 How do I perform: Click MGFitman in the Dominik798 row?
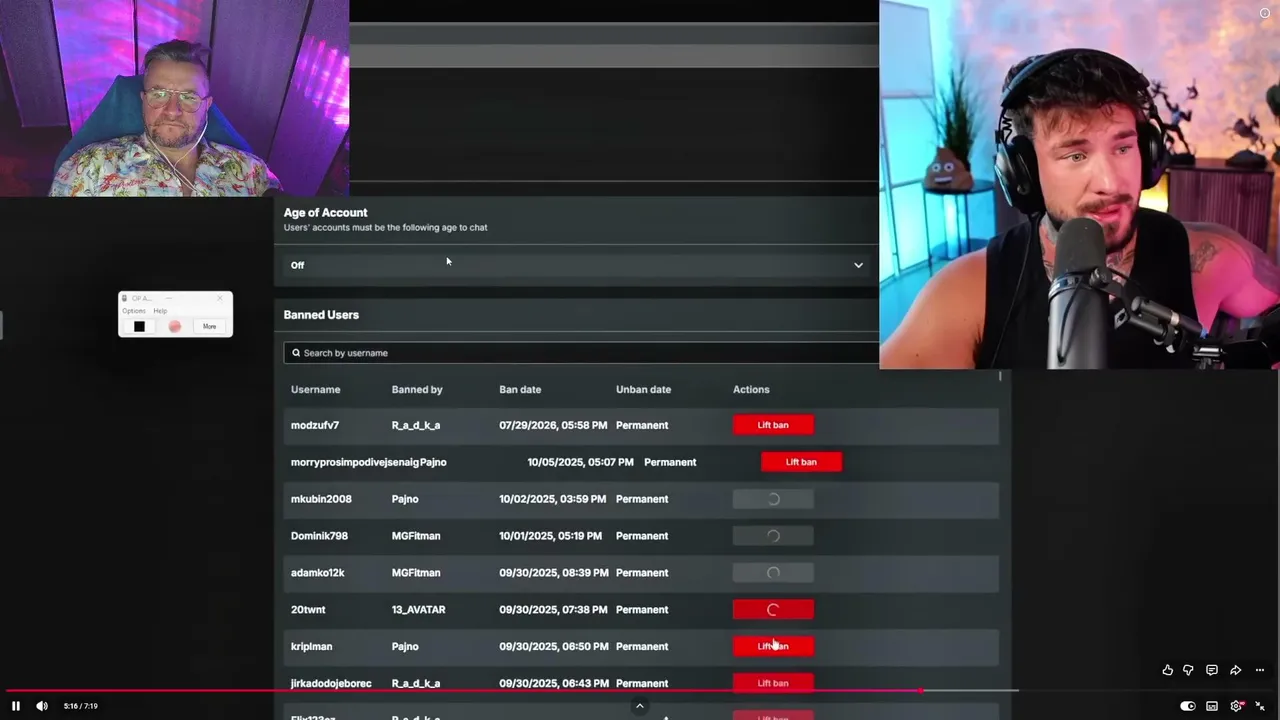coord(416,536)
